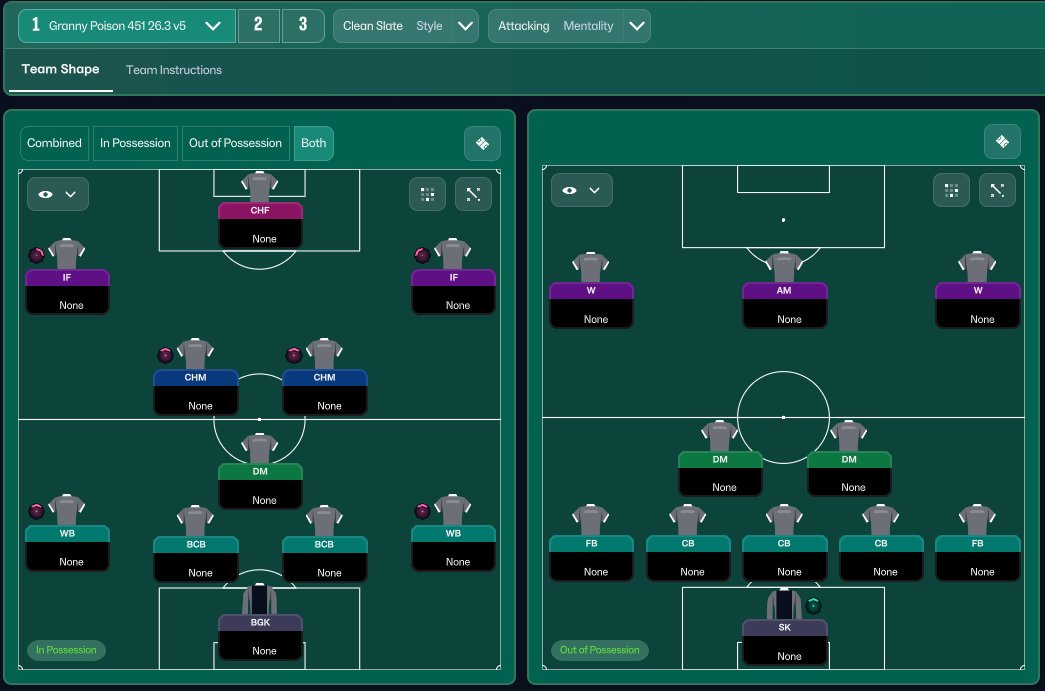Click instruction badge beside the left IF
Image resolution: width=1045 pixels, height=691 pixels.
point(37,255)
